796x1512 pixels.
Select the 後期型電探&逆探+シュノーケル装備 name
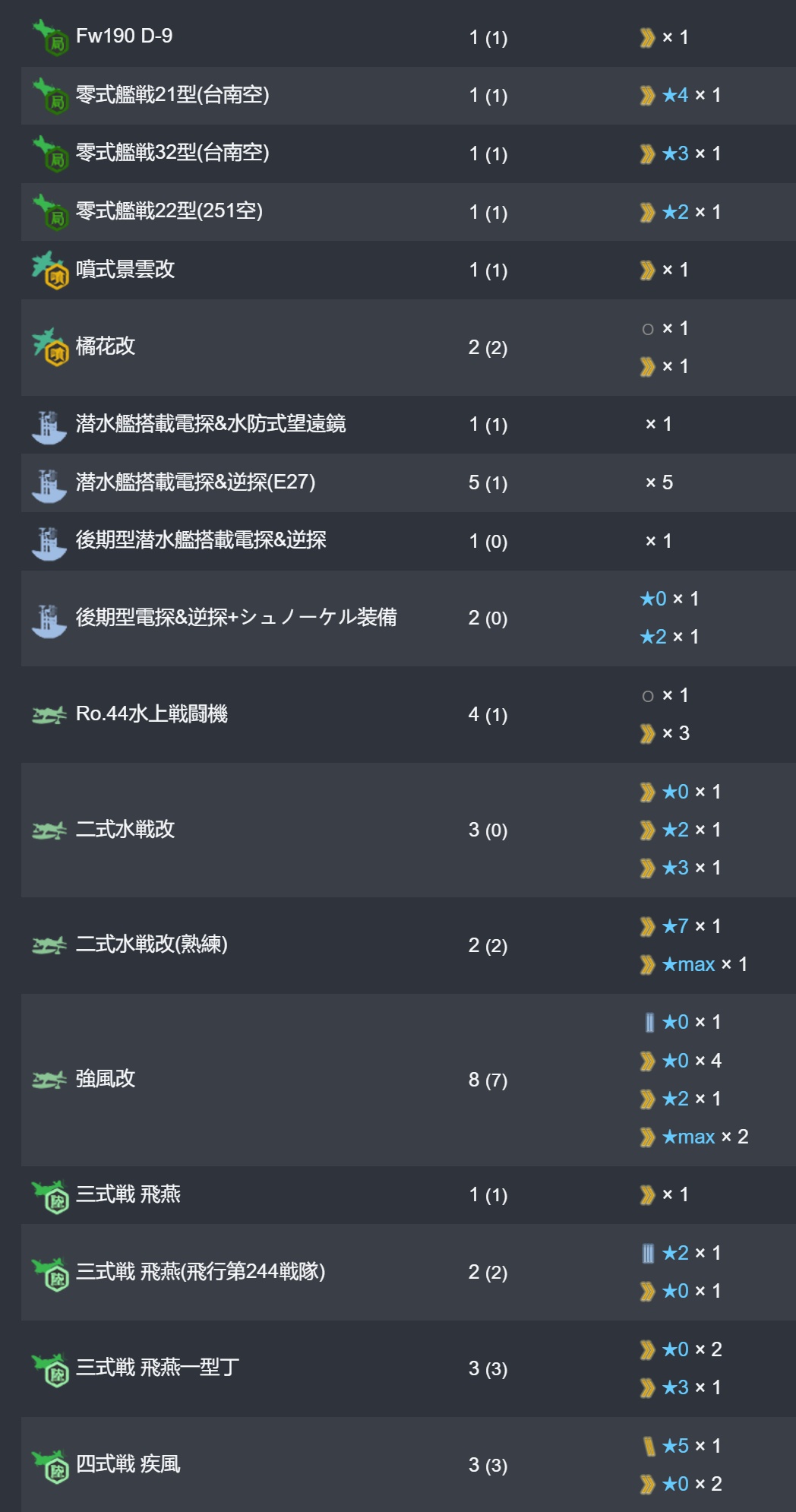[236, 617]
